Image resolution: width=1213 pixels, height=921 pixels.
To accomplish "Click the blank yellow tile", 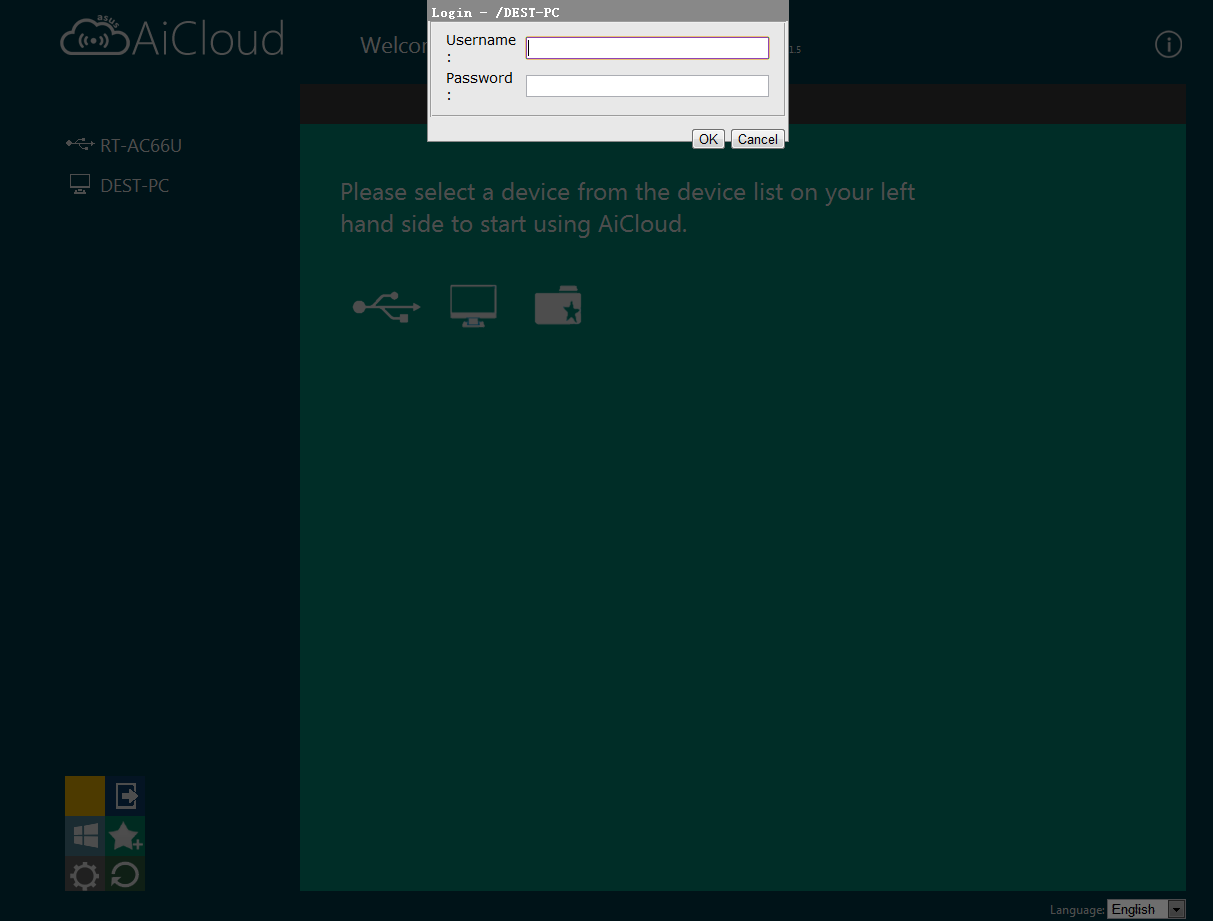I will (85, 796).
